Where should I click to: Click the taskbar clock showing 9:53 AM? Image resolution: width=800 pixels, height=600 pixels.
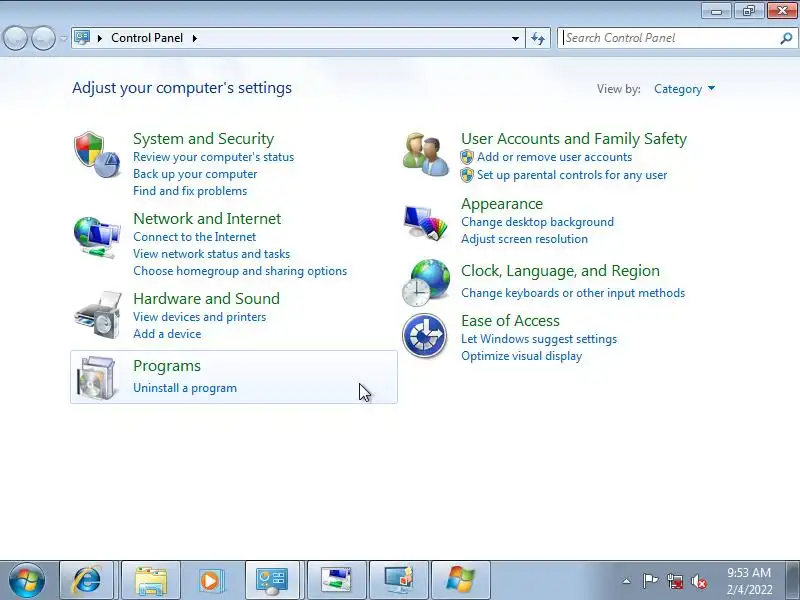(x=749, y=581)
